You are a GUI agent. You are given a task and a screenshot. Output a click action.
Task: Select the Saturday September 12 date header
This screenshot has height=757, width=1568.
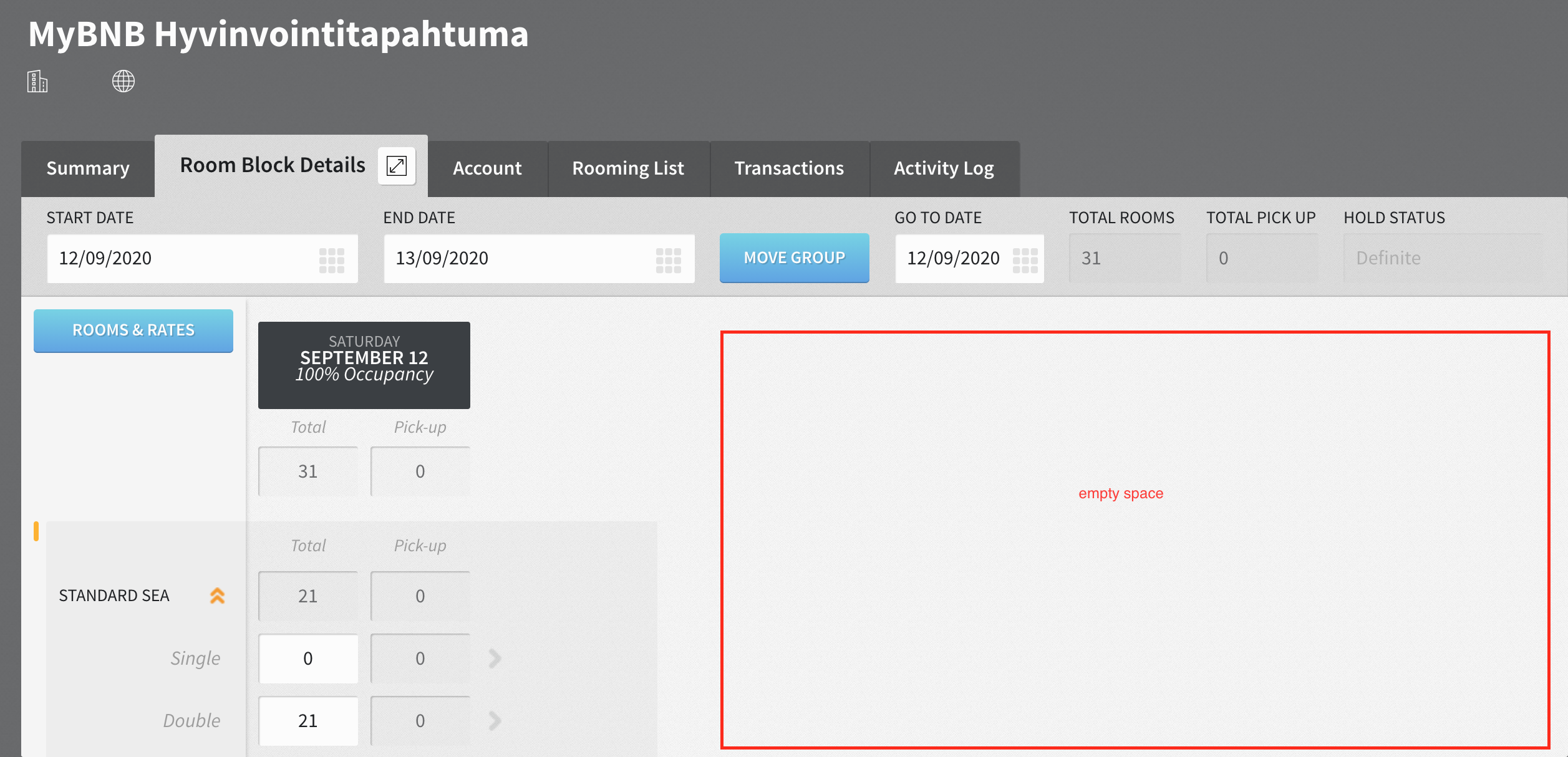point(364,365)
